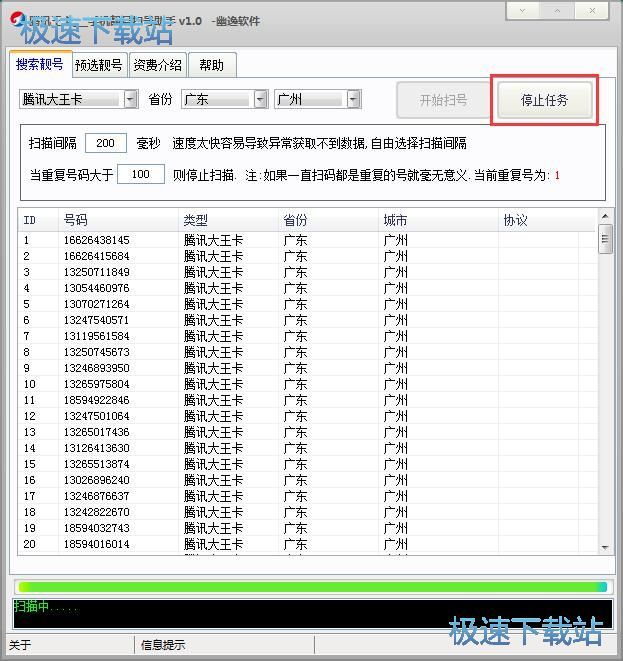Select number 13265975804 in row 10
Screen dimensions: 623x661
pos(97,384)
